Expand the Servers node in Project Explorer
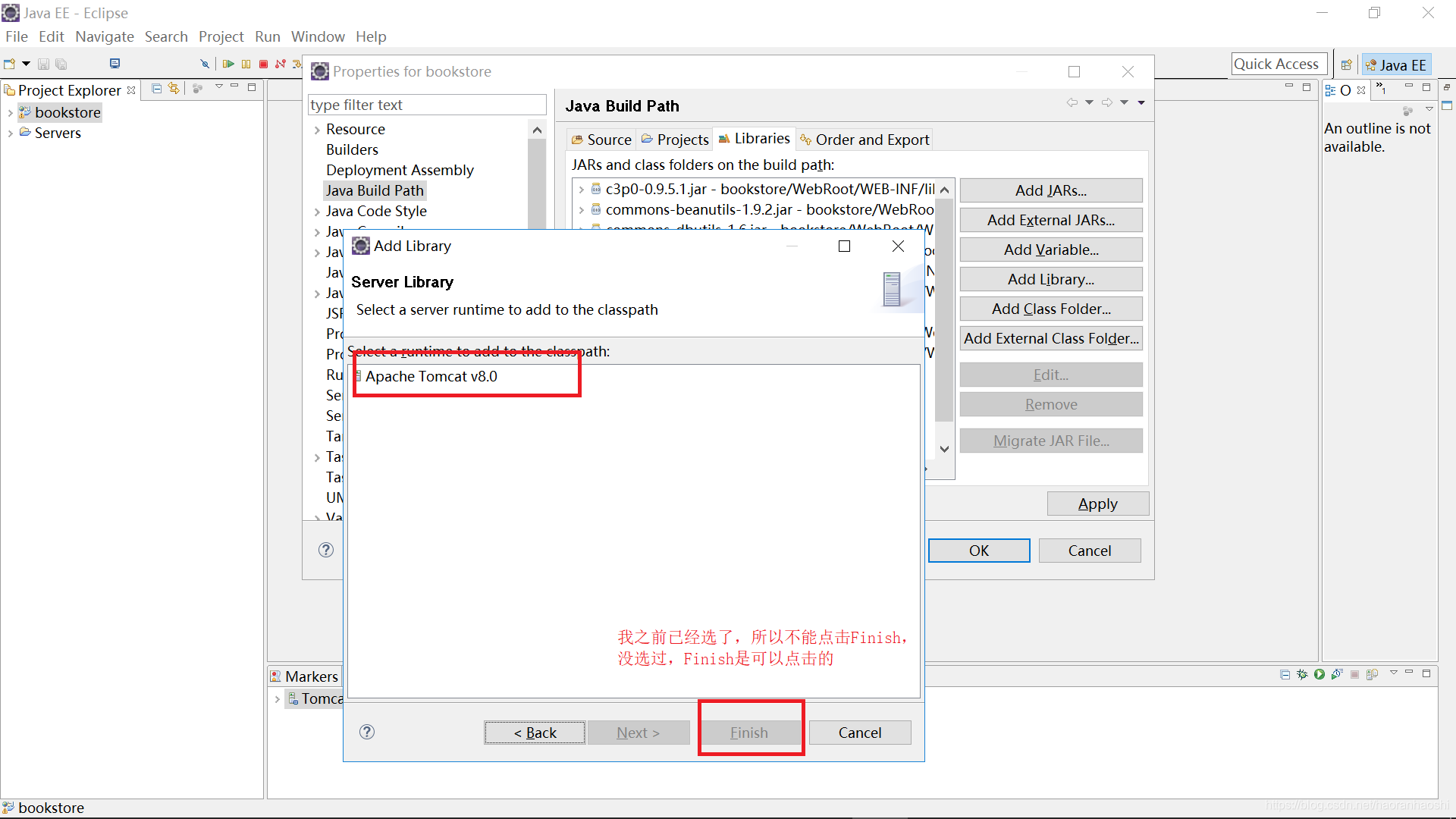This screenshot has width=1456, height=819. [x=10, y=133]
